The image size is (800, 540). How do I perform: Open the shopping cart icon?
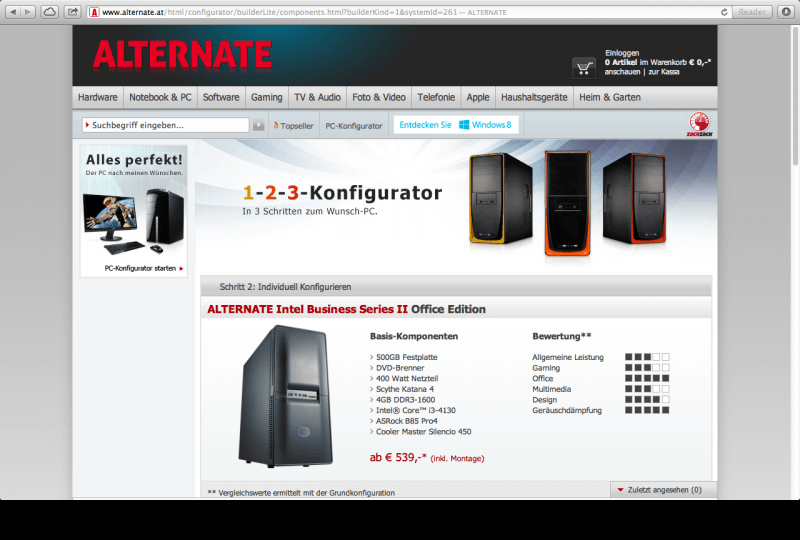pyautogui.click(x=584, y=67)
